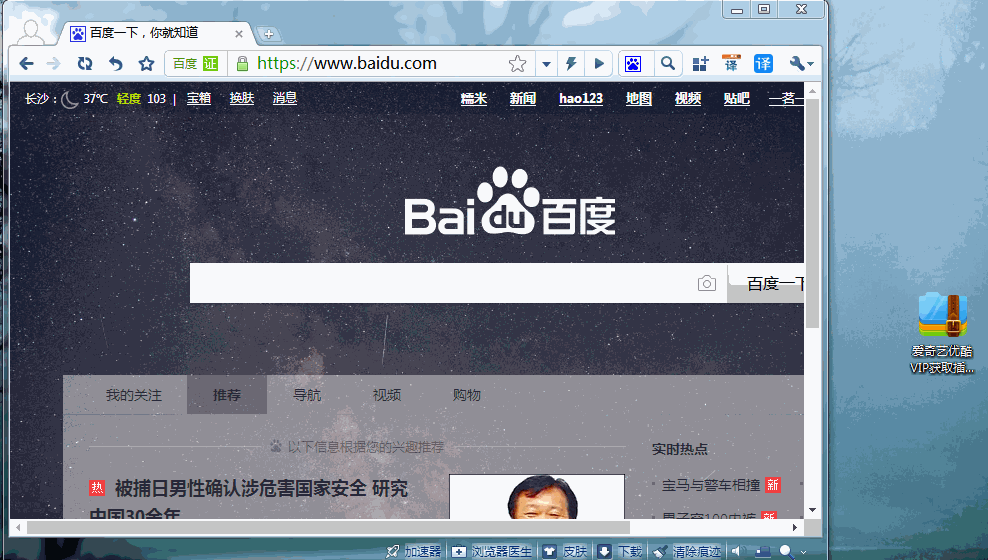
Task: Click the 长沙 weather moon icon
Action: [69, 99]
